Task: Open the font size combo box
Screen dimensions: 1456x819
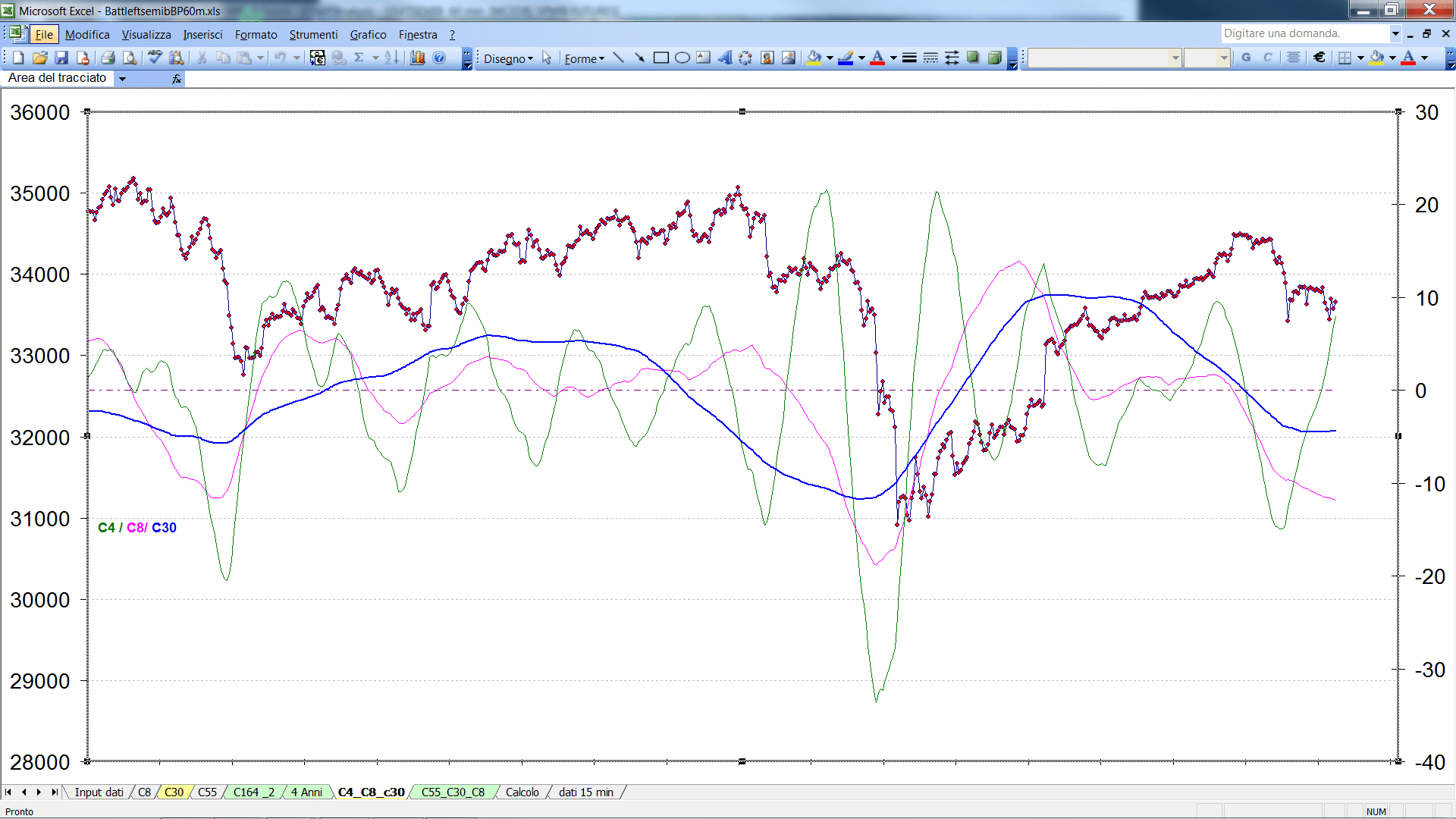Action: [x=1207, y=58]
